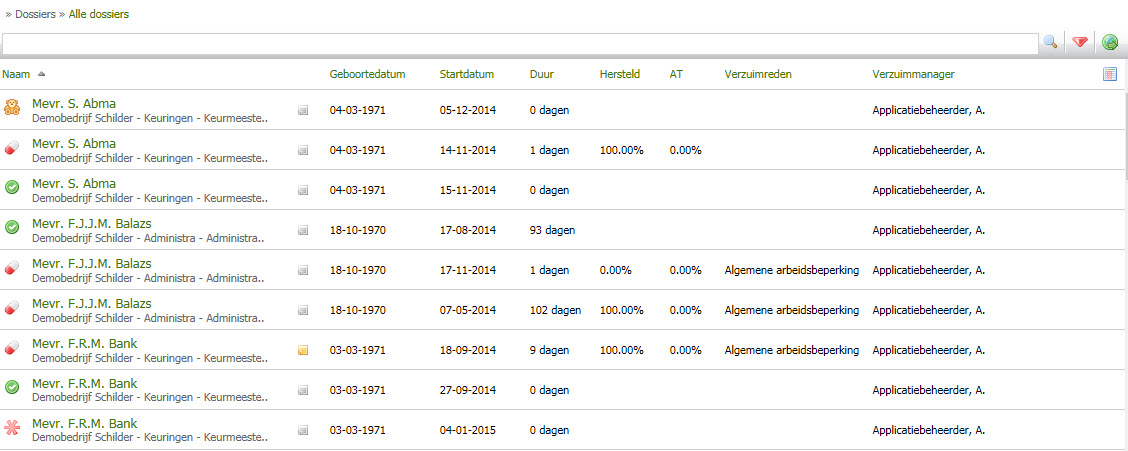Click the red asterisk icon beside F.R.M. Bank
The image size is (1128, 451).
pos(12,429)
